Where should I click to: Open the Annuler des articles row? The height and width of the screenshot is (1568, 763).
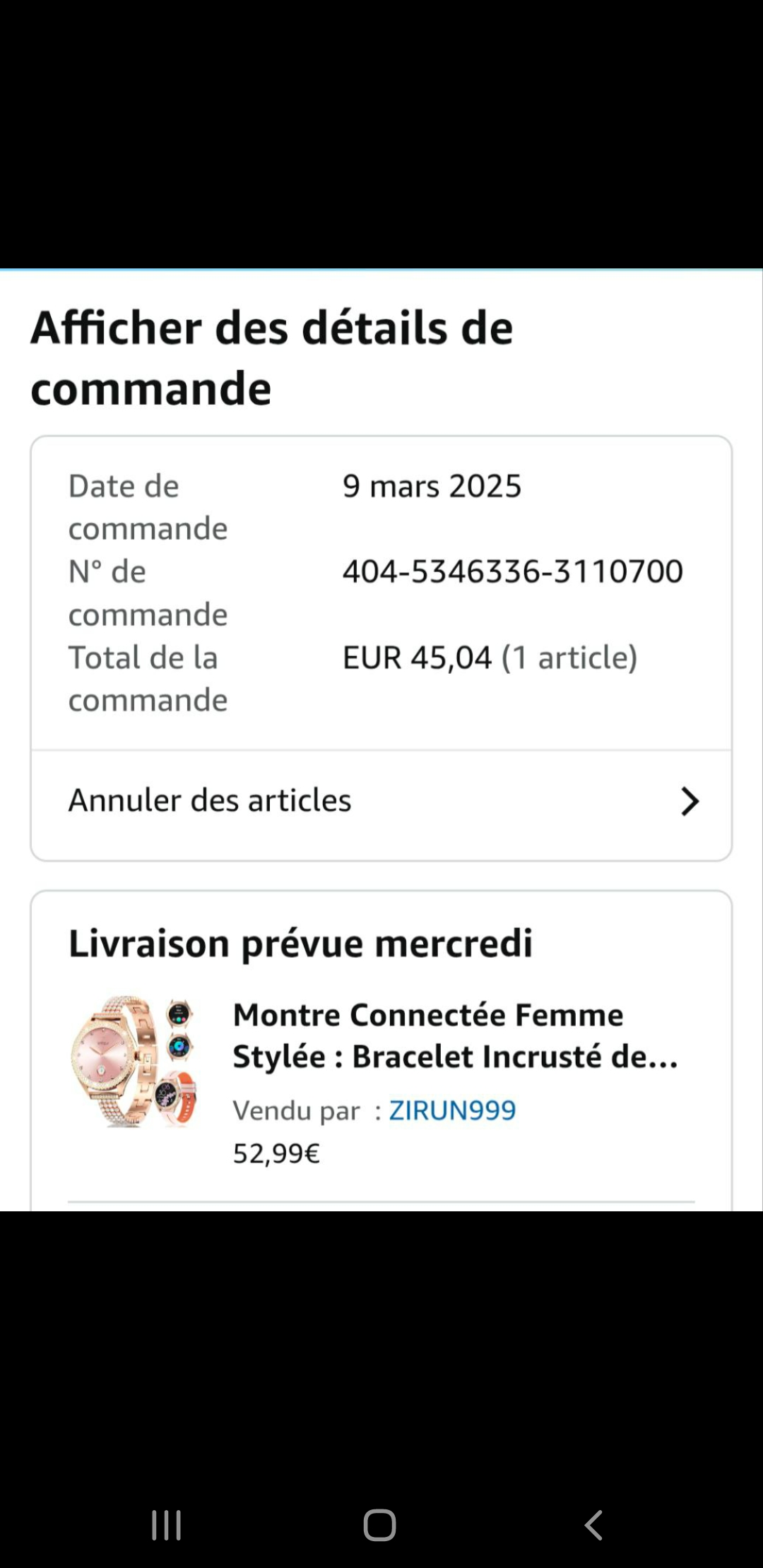[x=211, y=801]
